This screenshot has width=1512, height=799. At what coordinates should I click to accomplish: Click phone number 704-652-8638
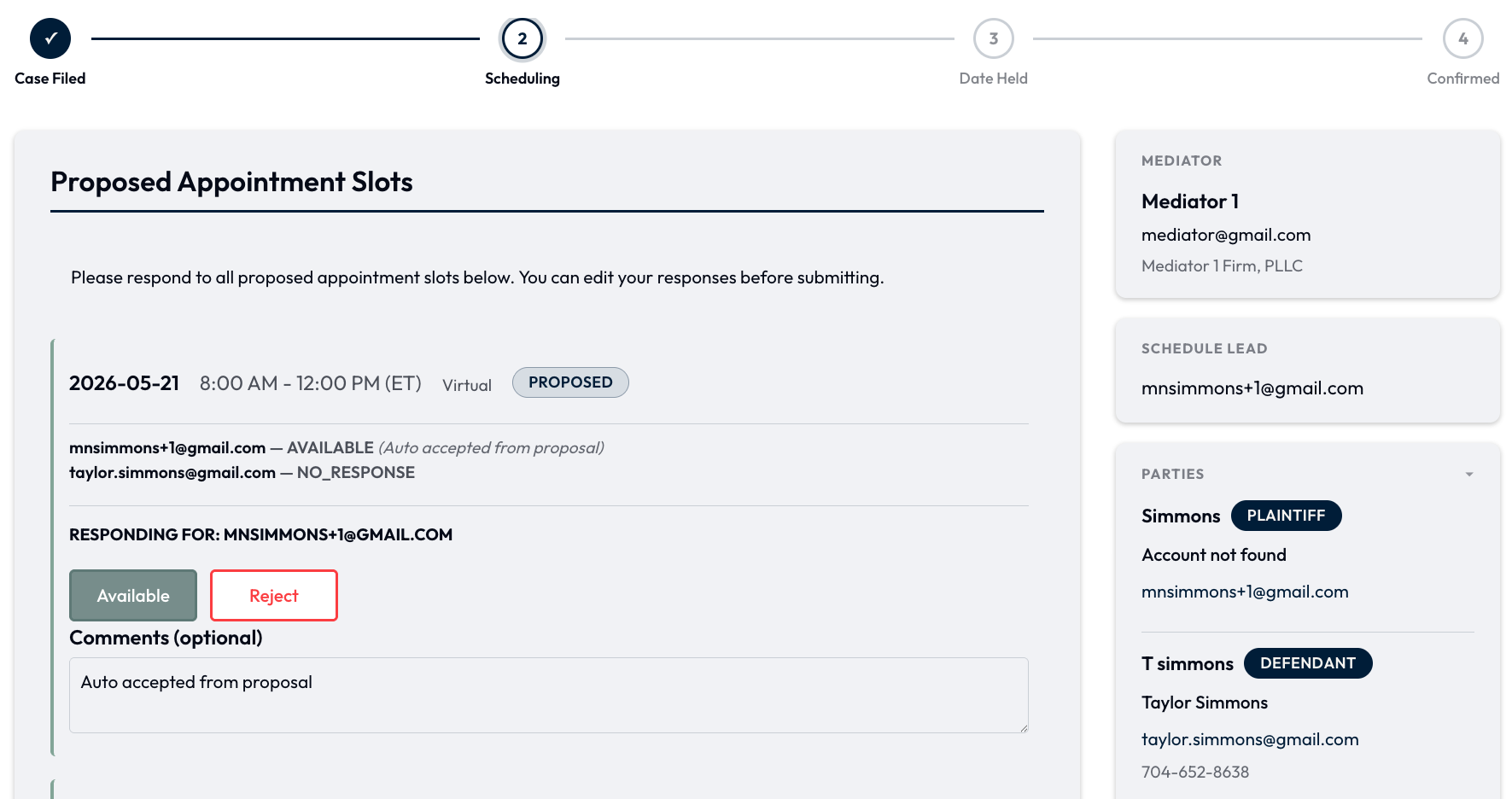1195,772
